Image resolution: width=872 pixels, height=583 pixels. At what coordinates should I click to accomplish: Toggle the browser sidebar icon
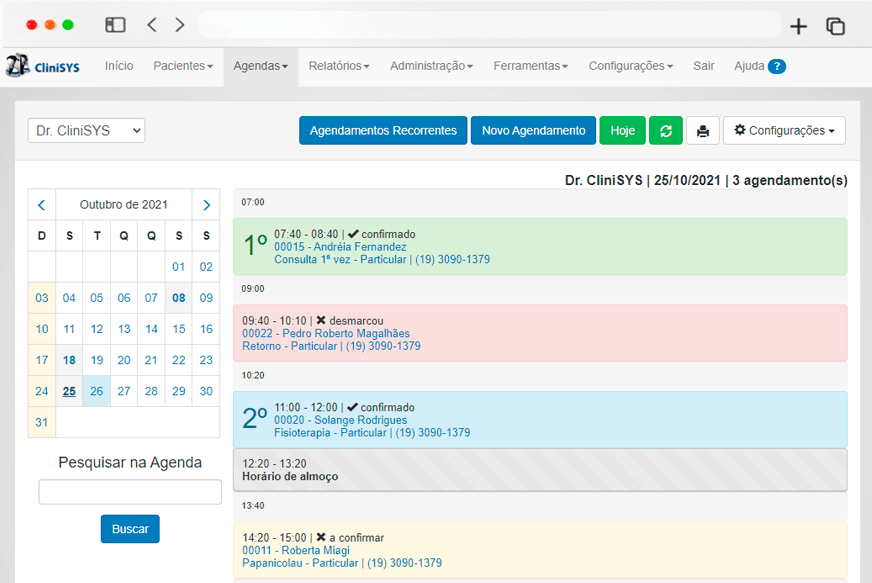click(115, 25)
